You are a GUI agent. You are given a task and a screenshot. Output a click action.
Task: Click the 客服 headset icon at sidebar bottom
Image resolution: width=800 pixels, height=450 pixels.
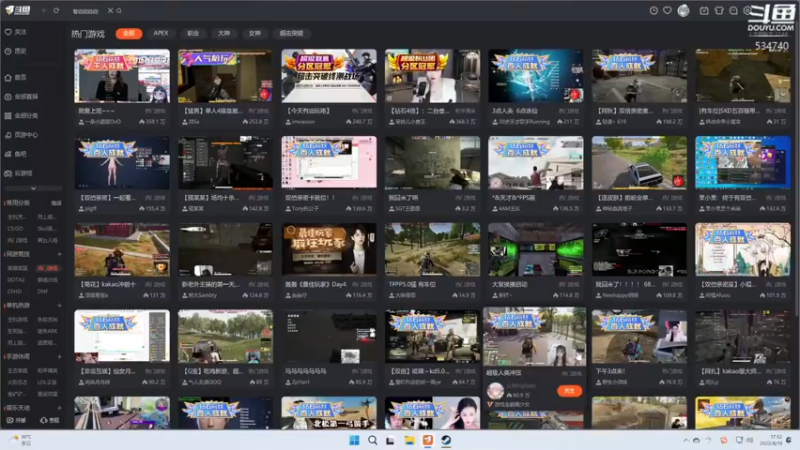[x=49, y=420]
